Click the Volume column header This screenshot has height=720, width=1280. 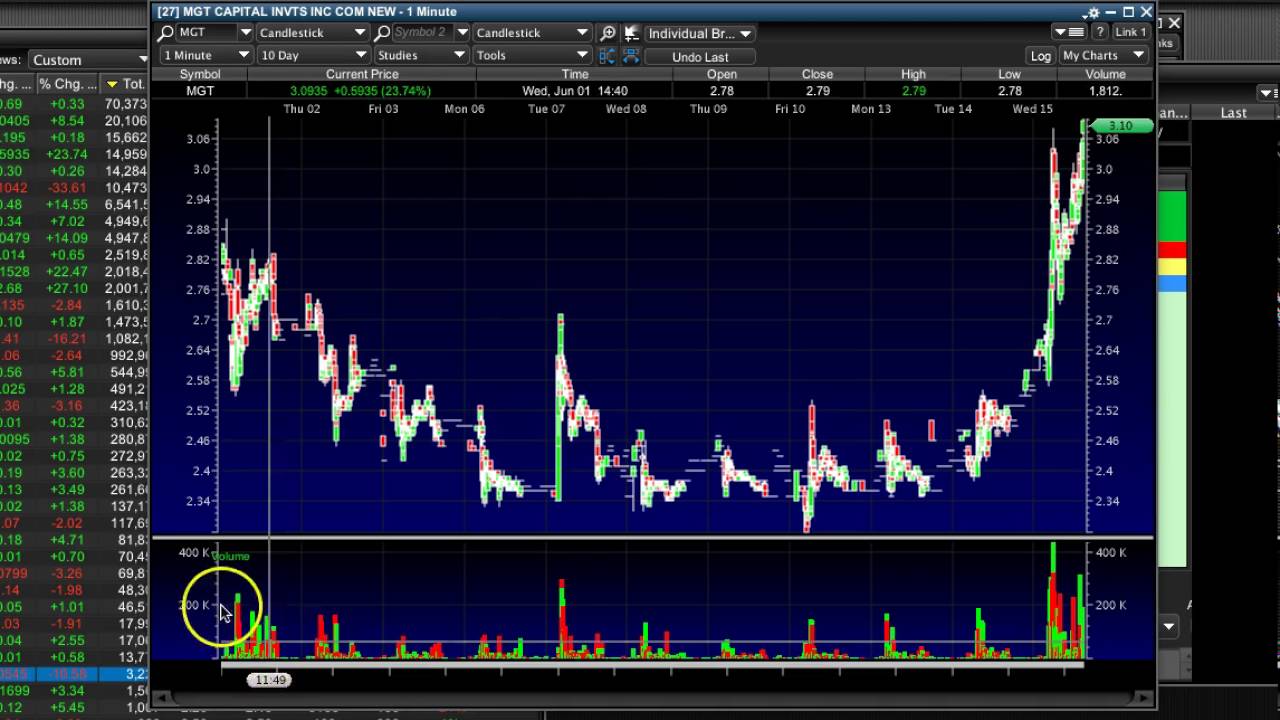pyautogui.click(x=1105, y=74)
